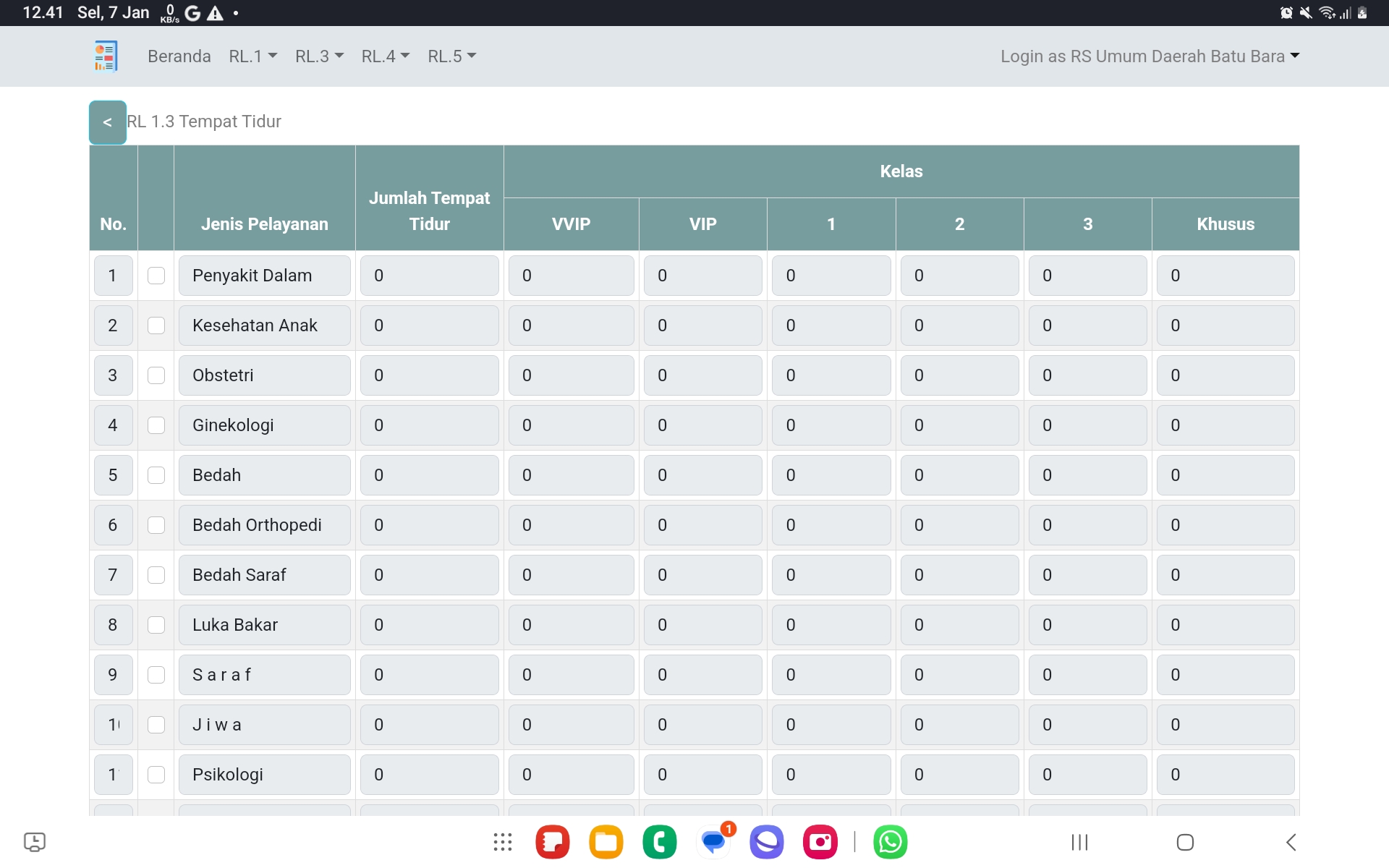
Task: Click VIP field for Psikologi
Action: click(x=703, y=775)
